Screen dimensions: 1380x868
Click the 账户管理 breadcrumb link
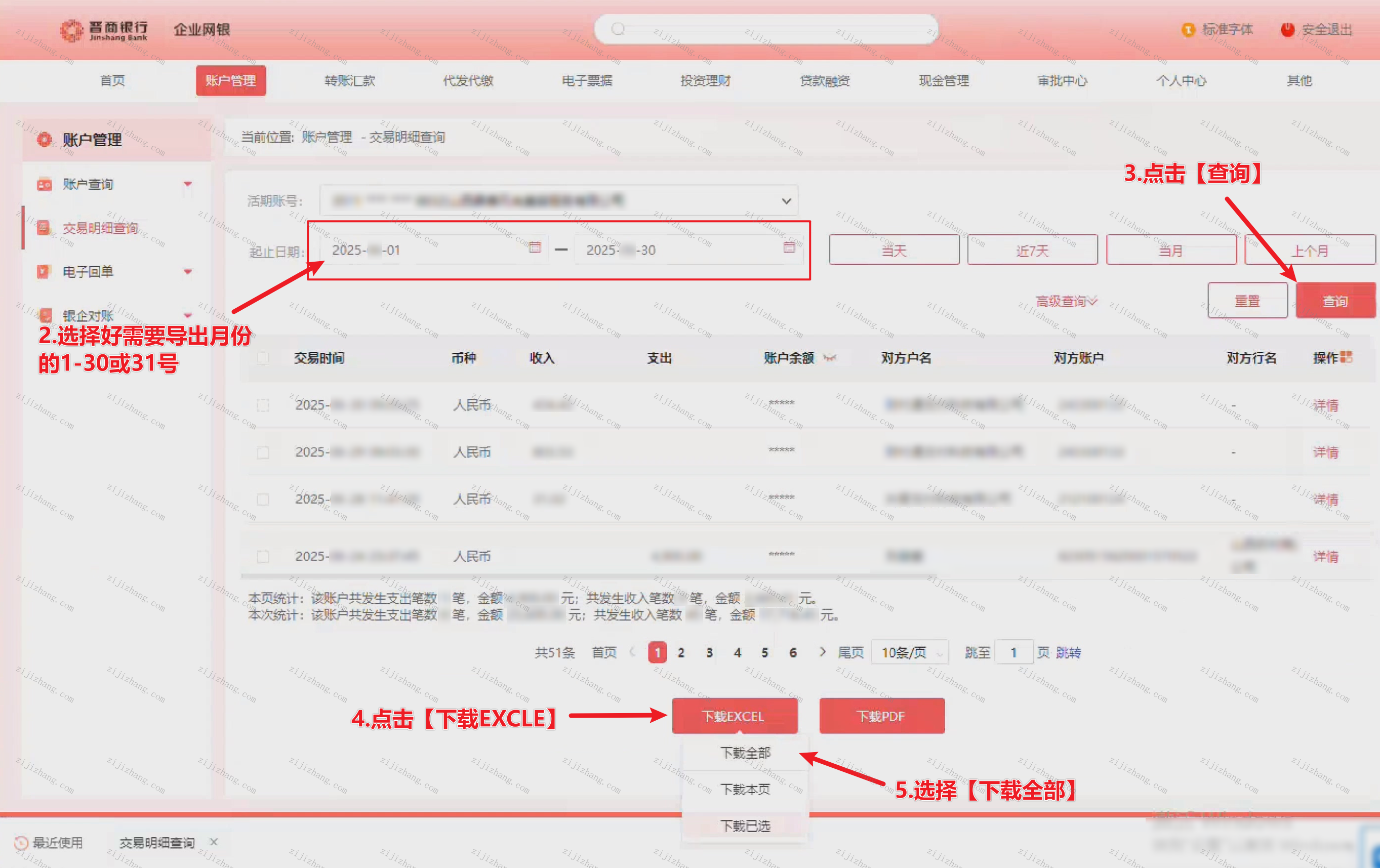(327, 137)
